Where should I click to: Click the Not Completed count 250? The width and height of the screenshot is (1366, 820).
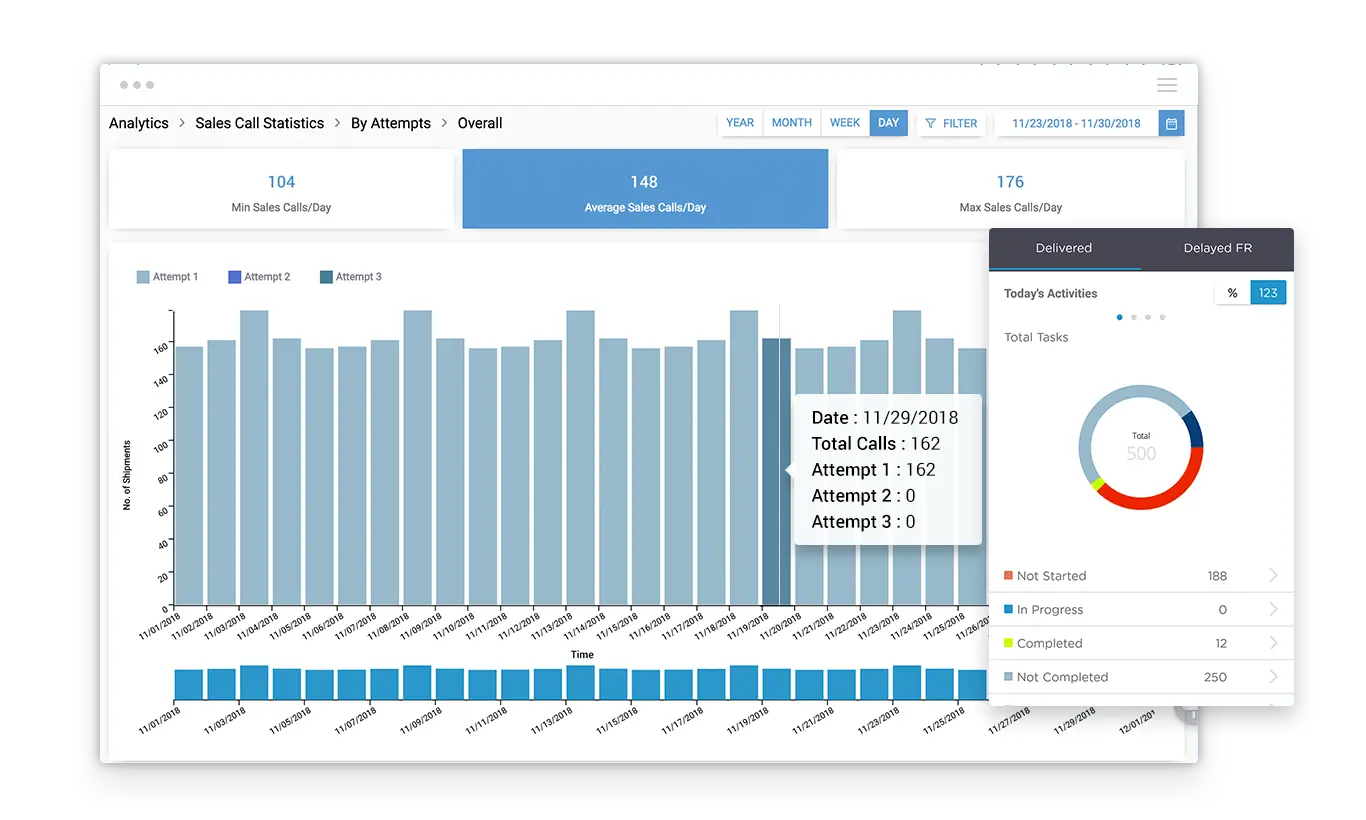coord(1215,677)
